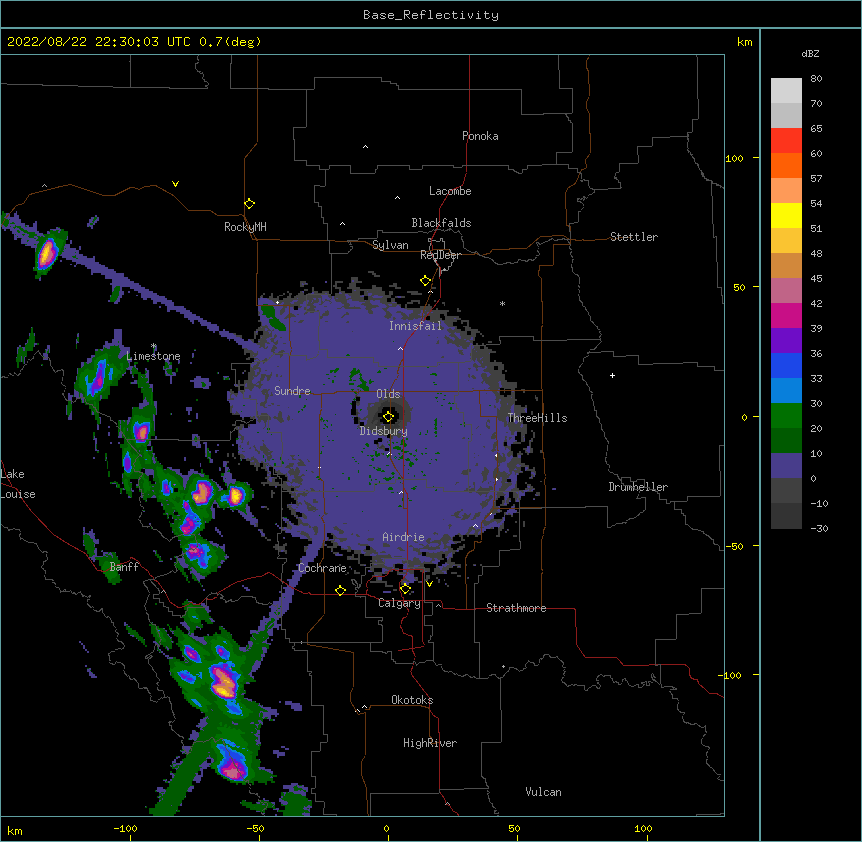Select the -50 tick on the right axis
Viewport: 862px width, 842px height.
point(734,546)
